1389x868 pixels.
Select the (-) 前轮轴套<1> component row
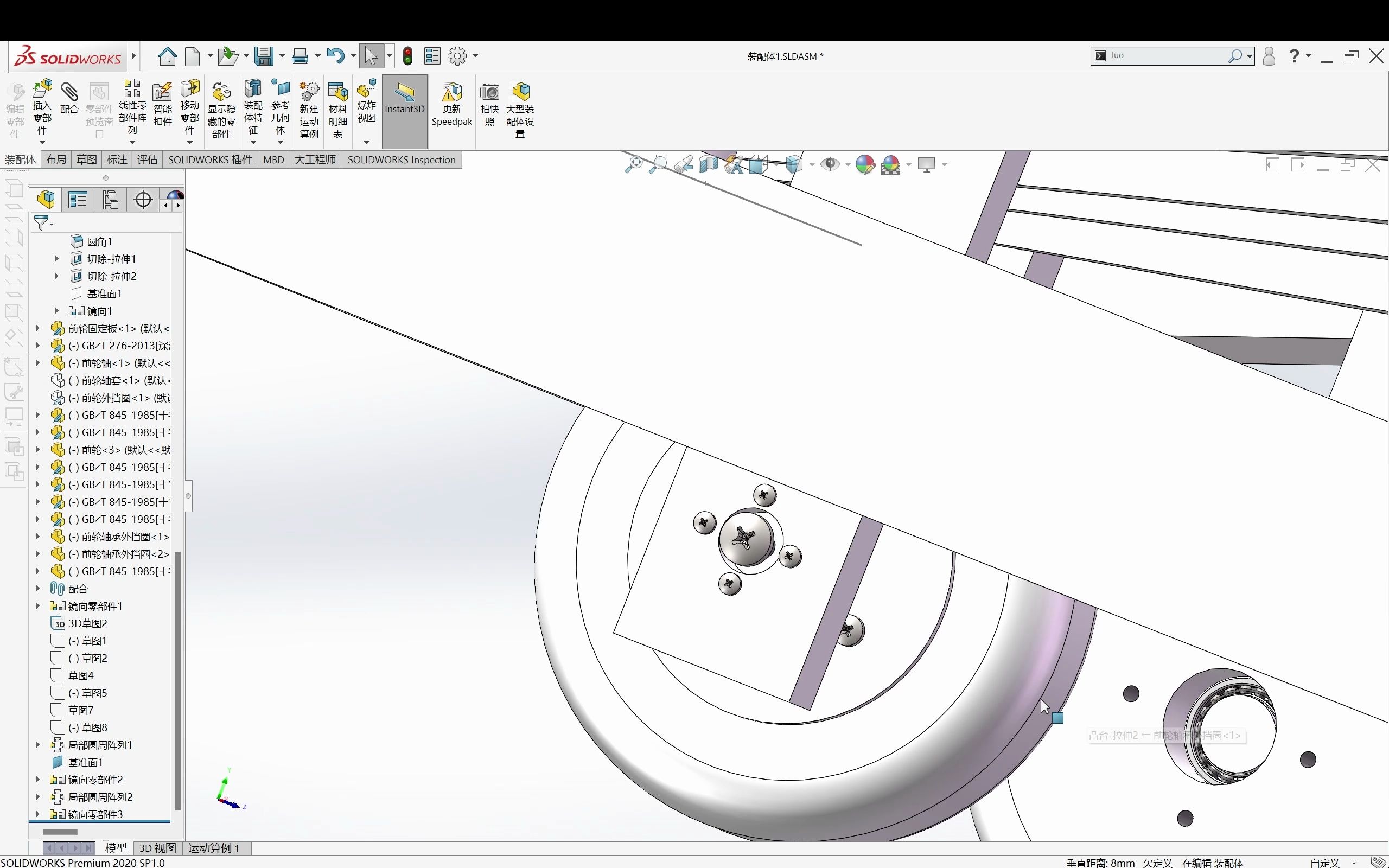(x=111, y=380)
